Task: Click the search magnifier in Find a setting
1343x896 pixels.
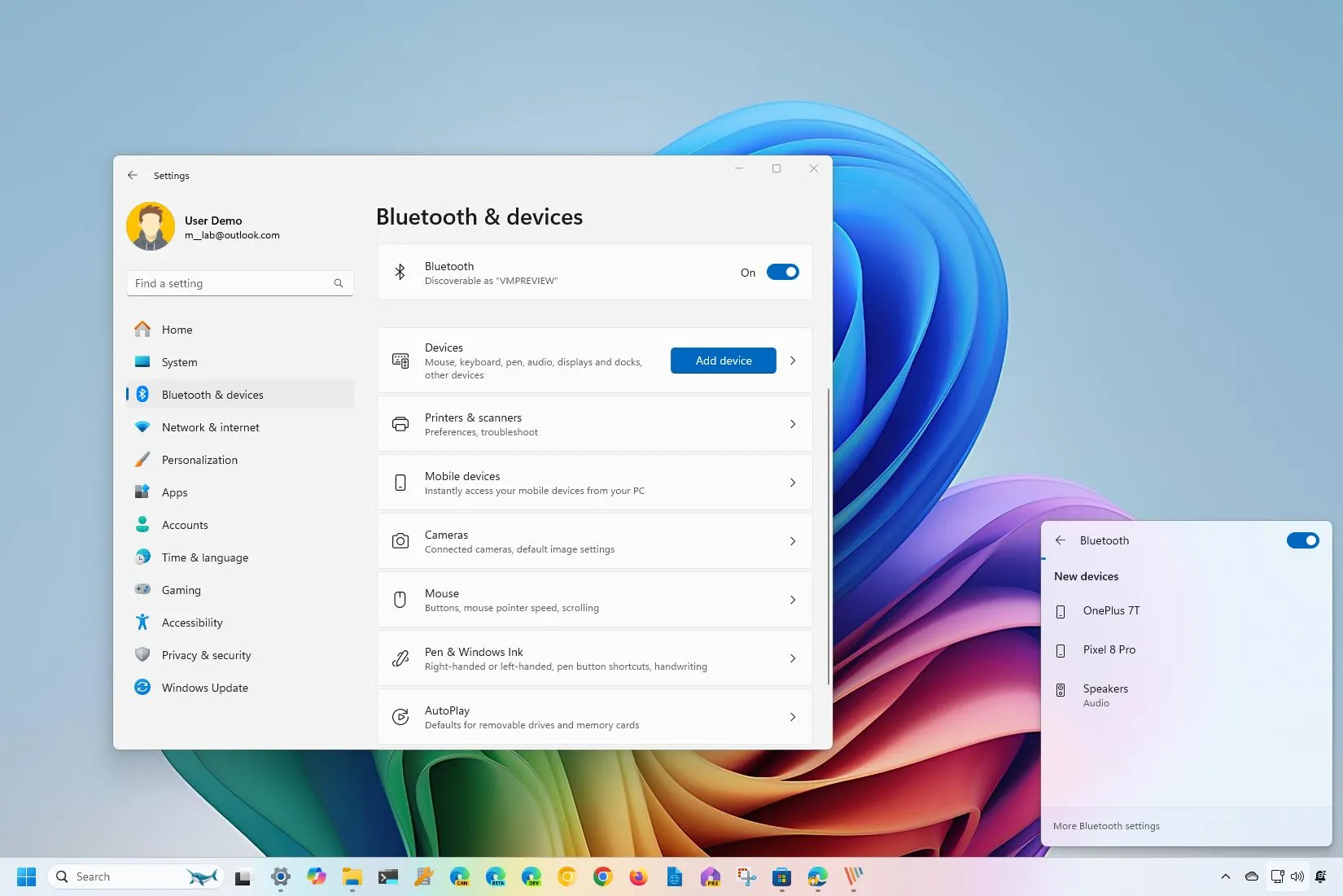Action: coord(339,283)
